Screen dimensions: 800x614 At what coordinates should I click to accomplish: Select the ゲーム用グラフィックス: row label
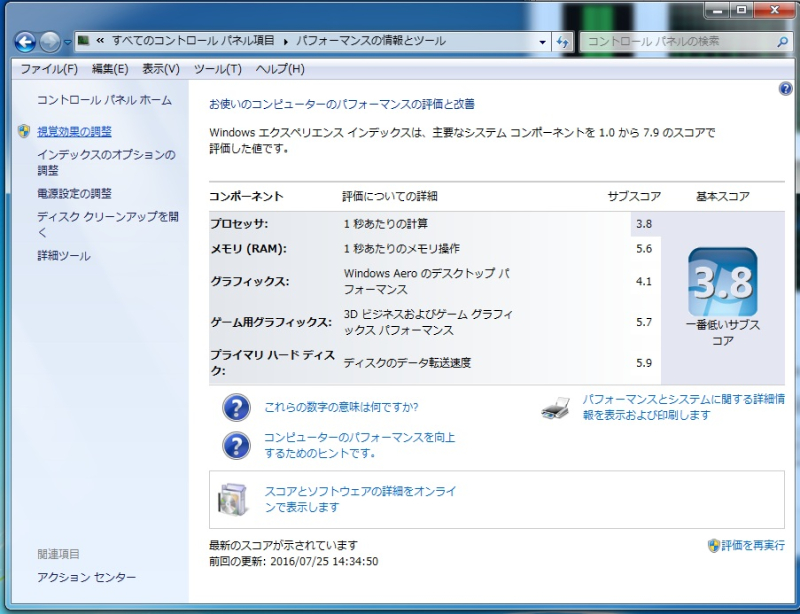pos(271,322)
